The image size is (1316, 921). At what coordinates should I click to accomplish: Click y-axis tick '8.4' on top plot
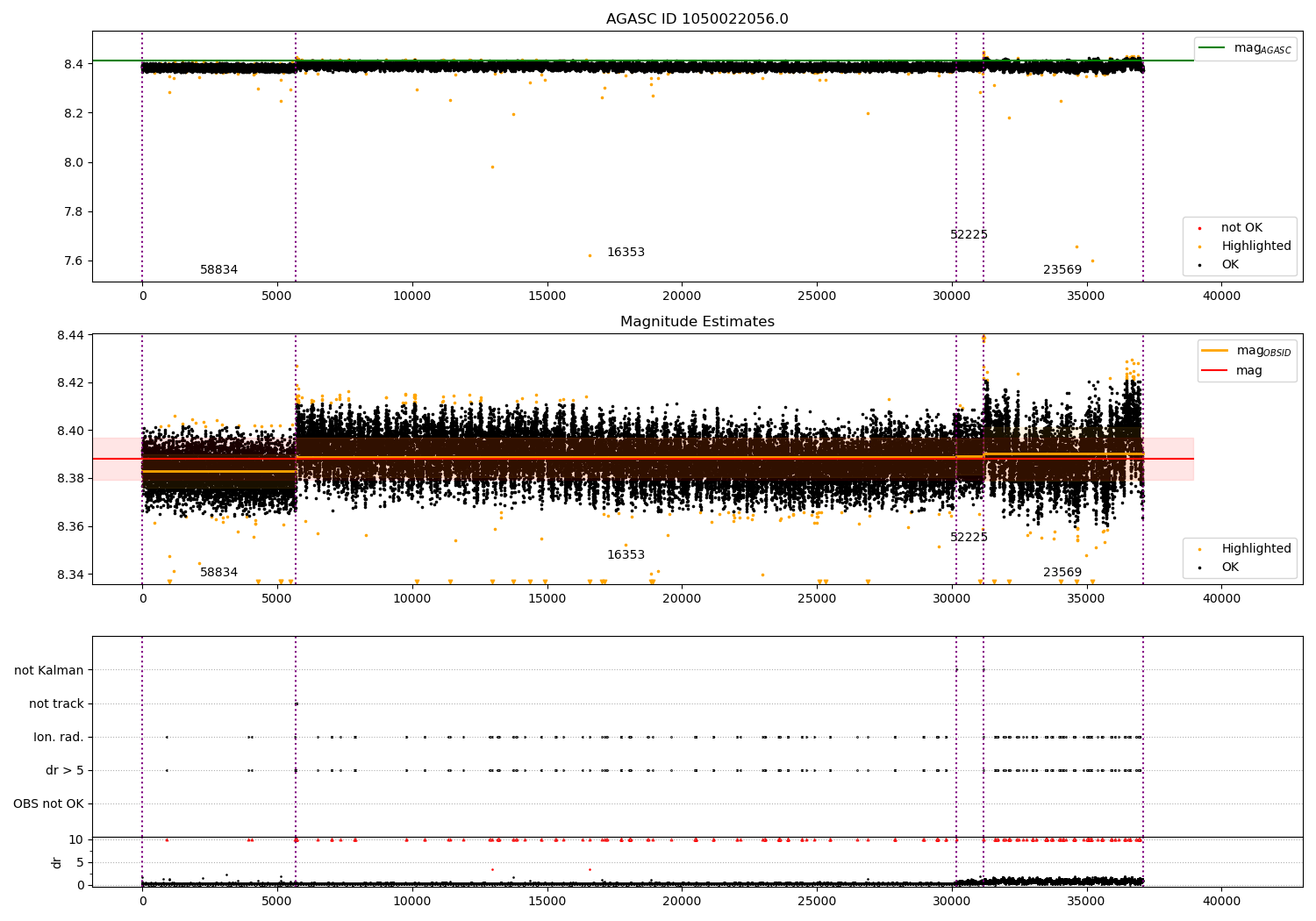point(73,65)
